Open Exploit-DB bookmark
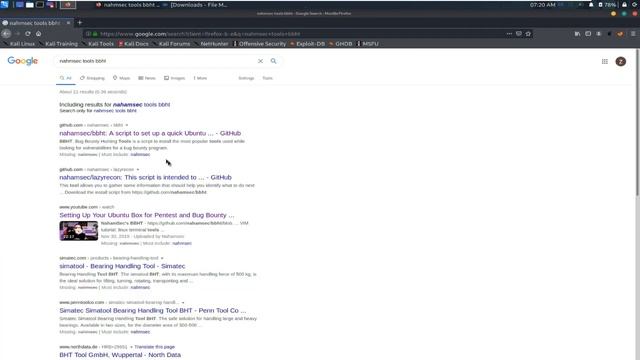Viewport: 640px width, 360px height. point(307,44)
